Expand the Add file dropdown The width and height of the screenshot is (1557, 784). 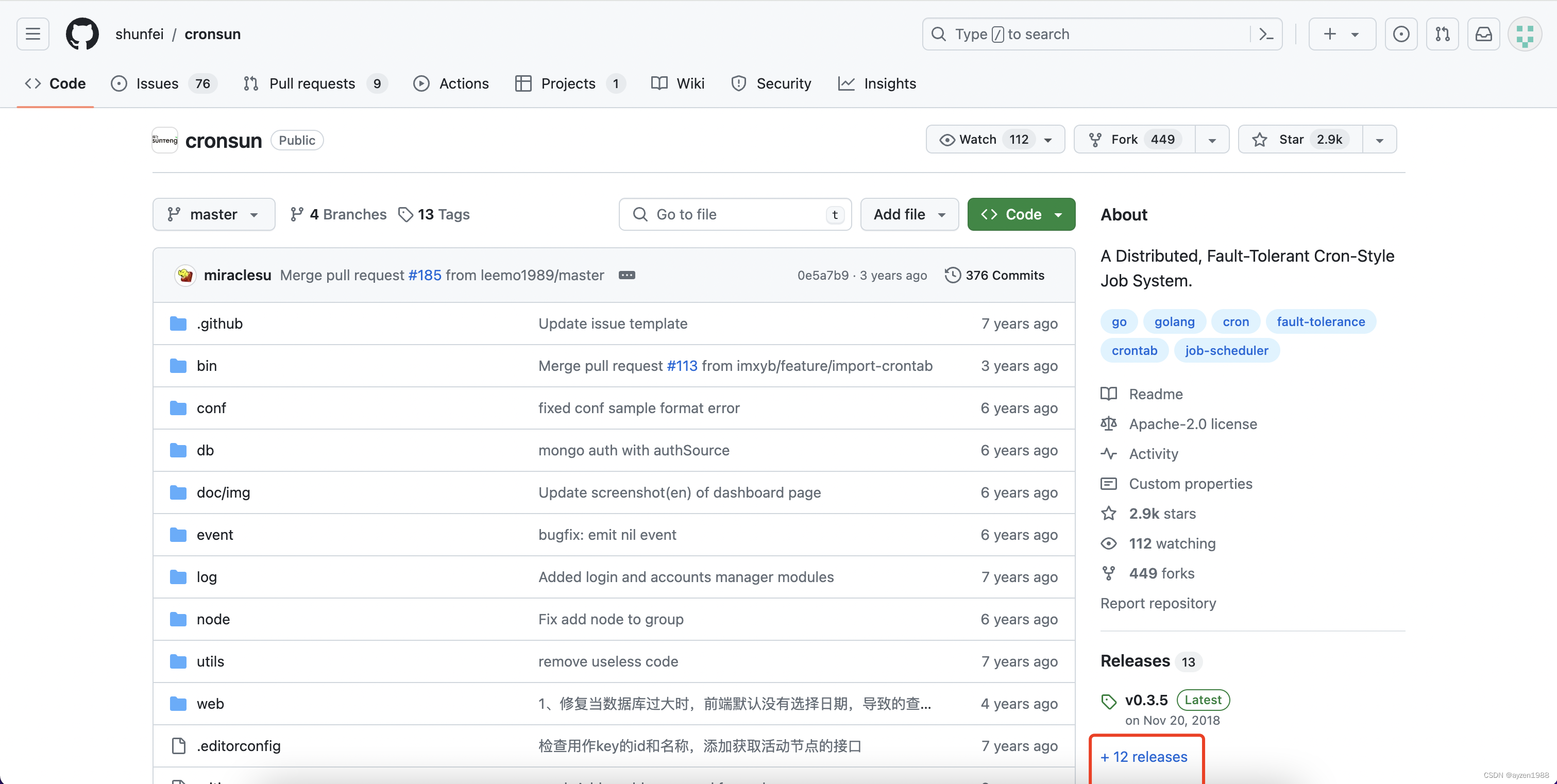click(x=909, y=214)
